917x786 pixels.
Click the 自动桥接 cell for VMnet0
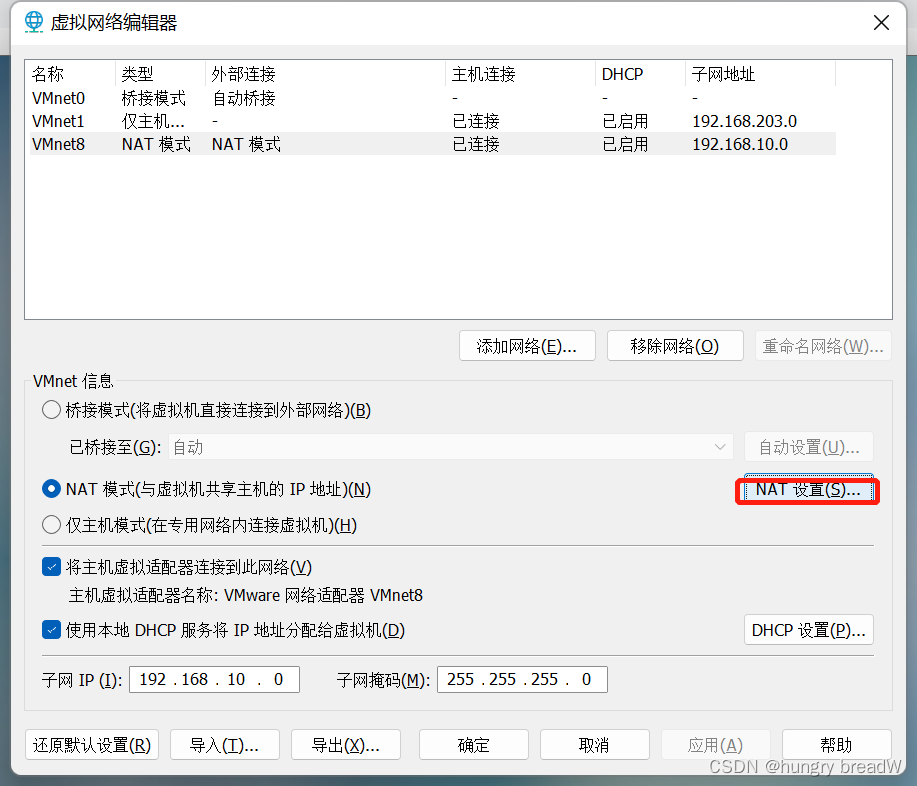[x=244, y=98]
